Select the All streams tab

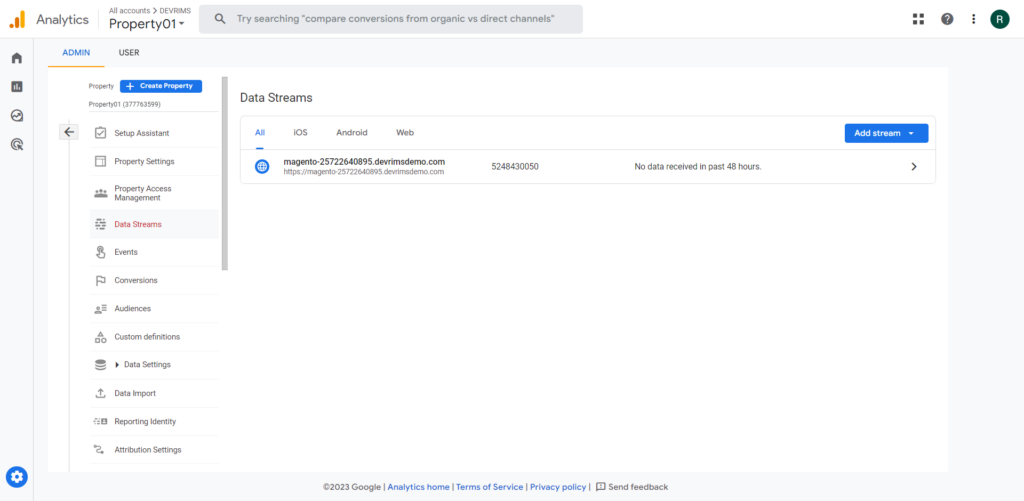(260, 133)
